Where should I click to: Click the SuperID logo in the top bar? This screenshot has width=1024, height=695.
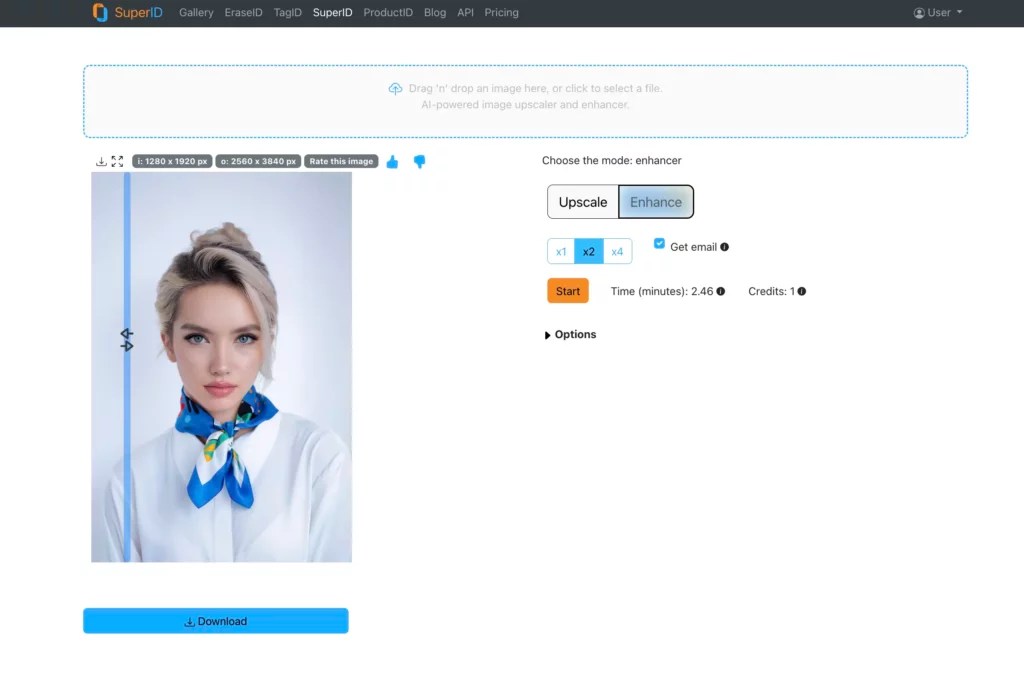click(128, 12)
